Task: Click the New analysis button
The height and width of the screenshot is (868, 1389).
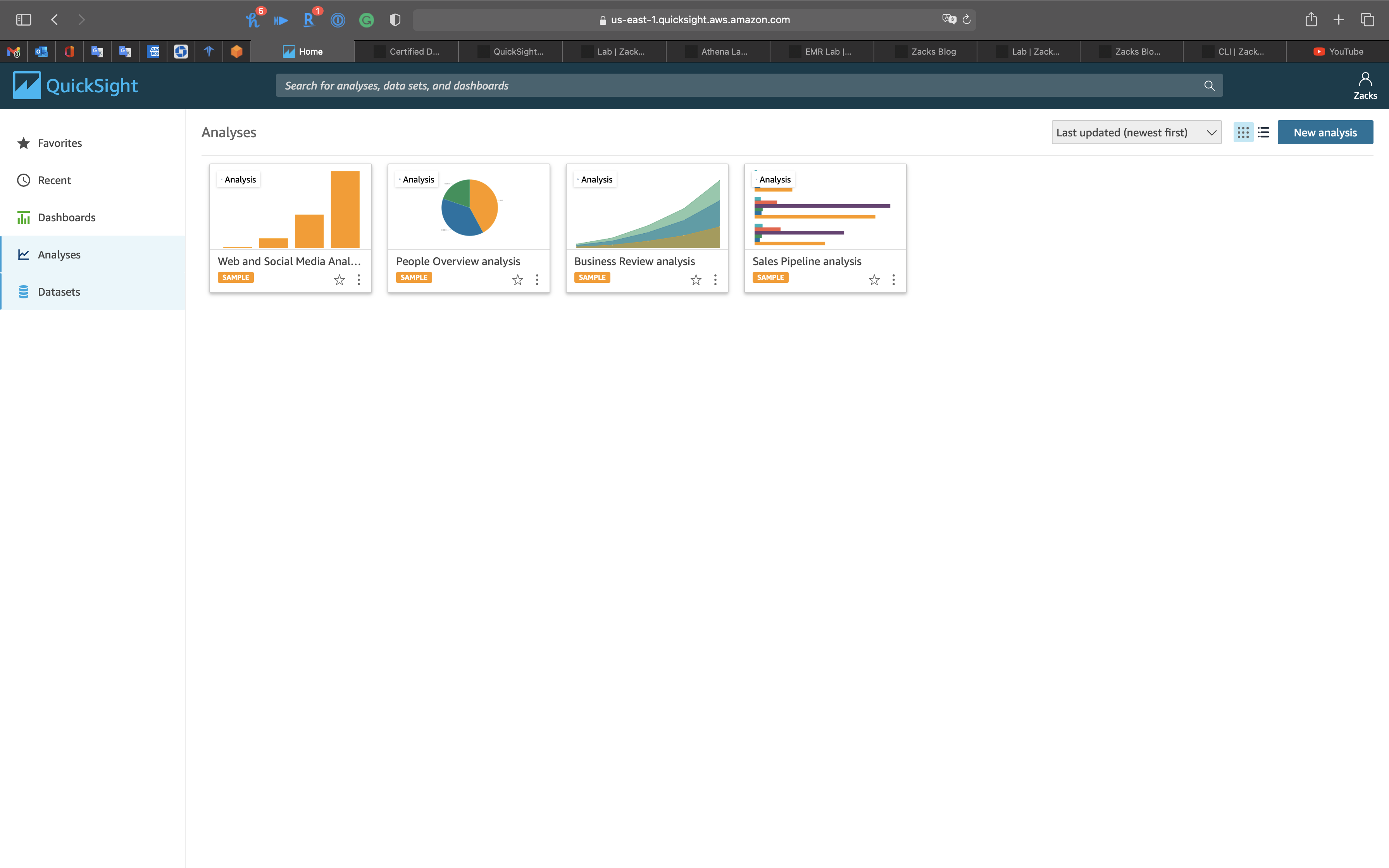Action: click(x=1325, y=133)
